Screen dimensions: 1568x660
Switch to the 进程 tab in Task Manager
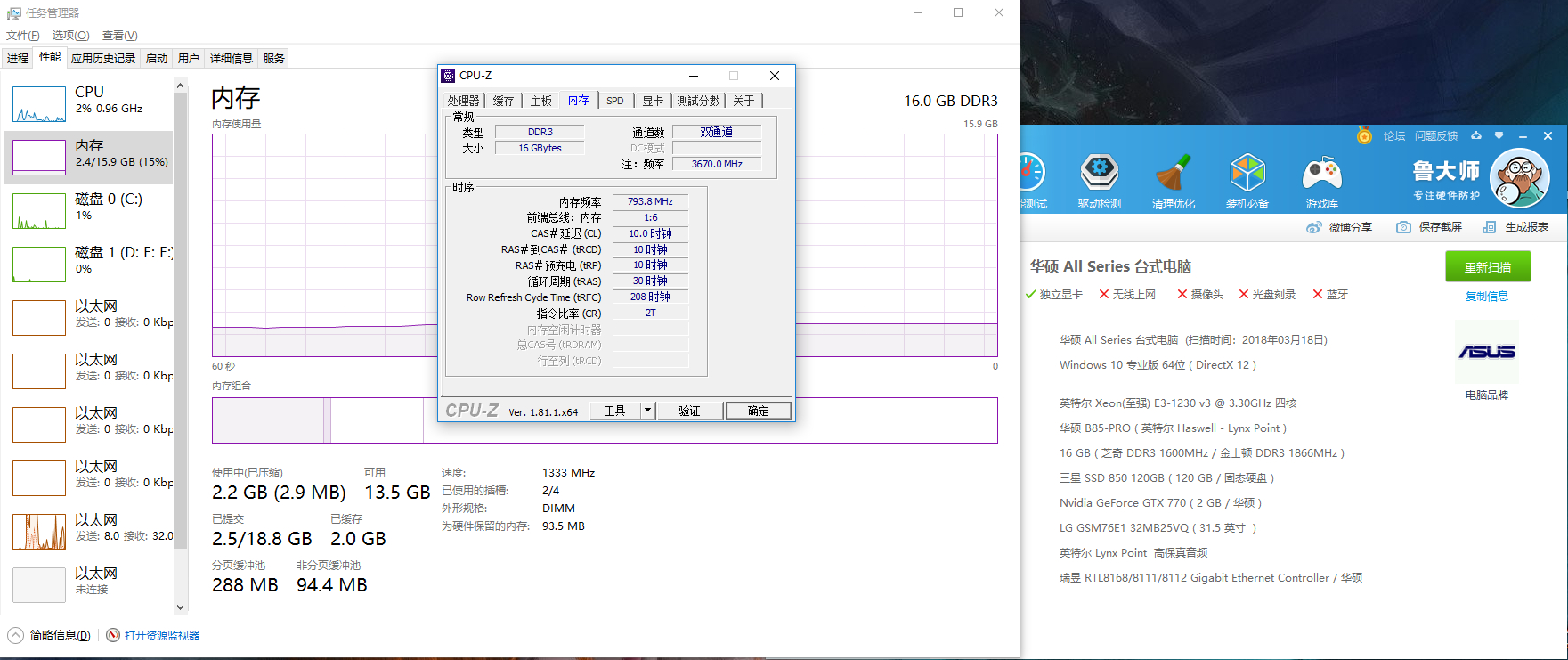pyautogui.click(x=18, y=58)
